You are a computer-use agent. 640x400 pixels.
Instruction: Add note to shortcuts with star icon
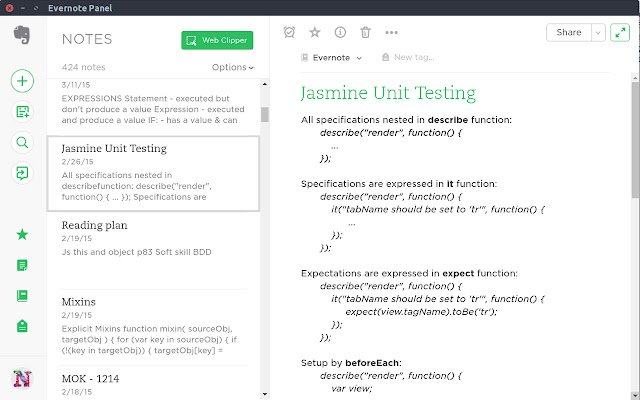pos(315,32)
